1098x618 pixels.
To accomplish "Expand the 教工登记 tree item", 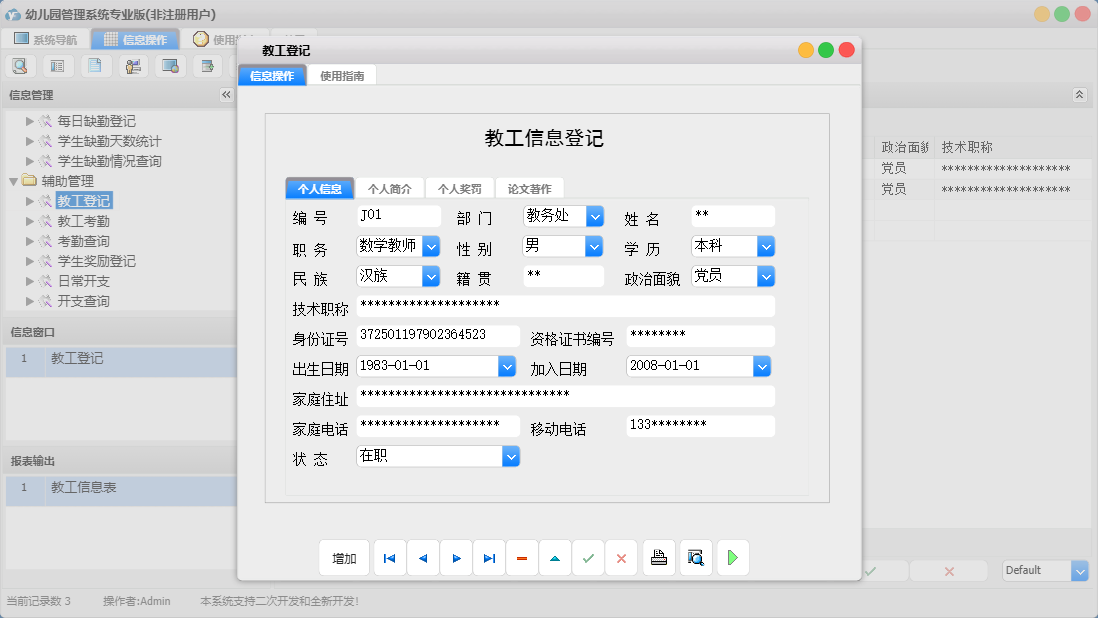I will pyautogui.click(x=26, y=200).
